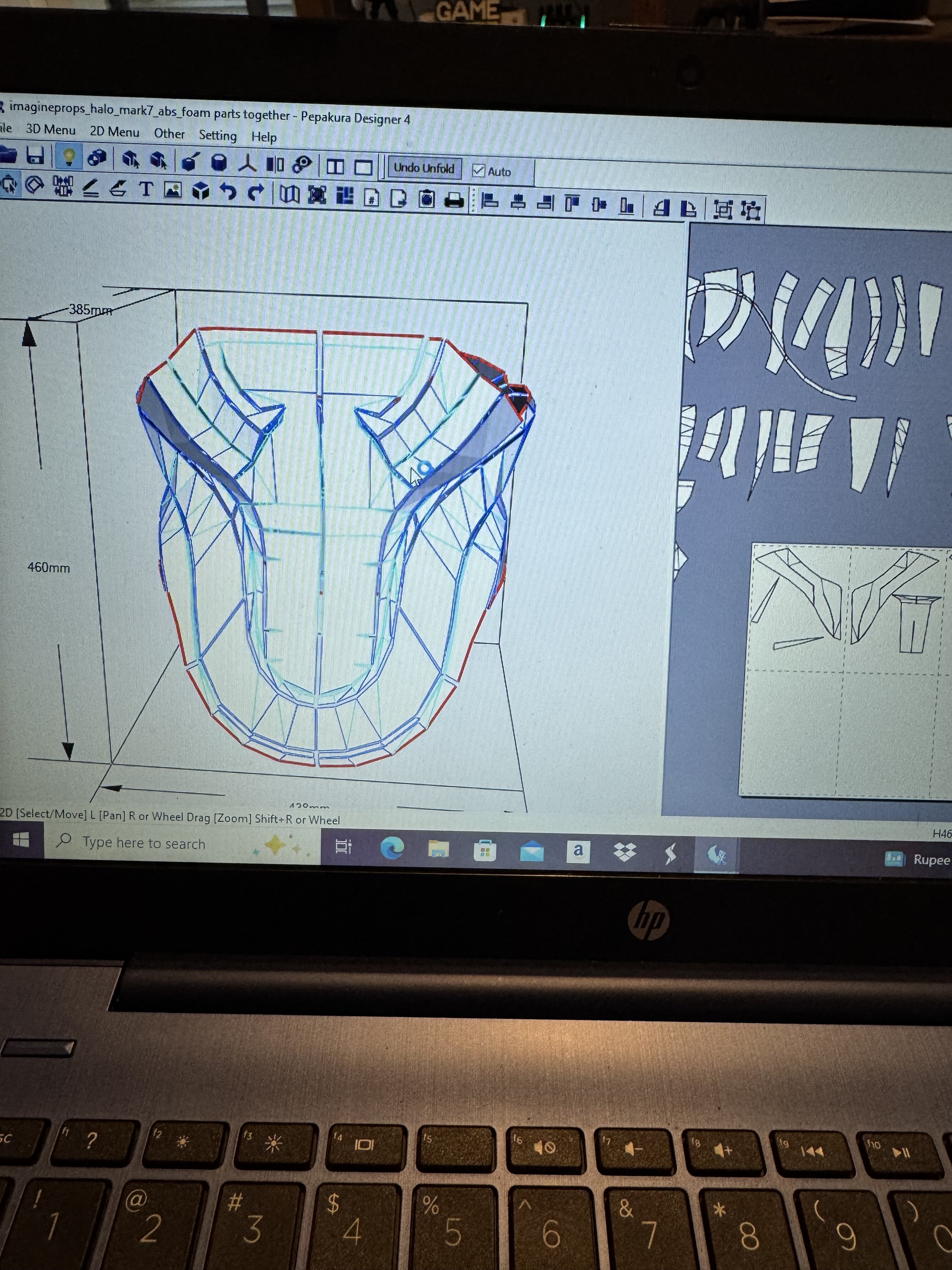Select the Text tool T icon
This screenshot has width=952, height=1270.
tap(146, 189)
